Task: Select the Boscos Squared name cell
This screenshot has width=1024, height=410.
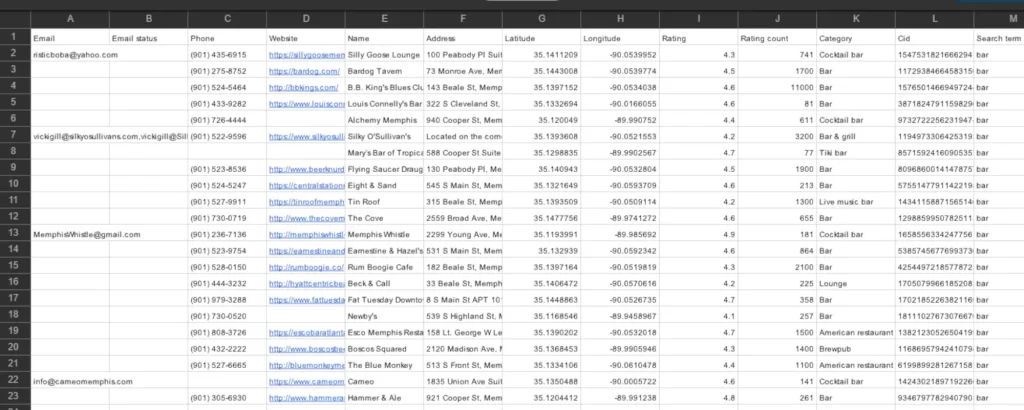Action: pyautogui.click(x=384, y=349)
